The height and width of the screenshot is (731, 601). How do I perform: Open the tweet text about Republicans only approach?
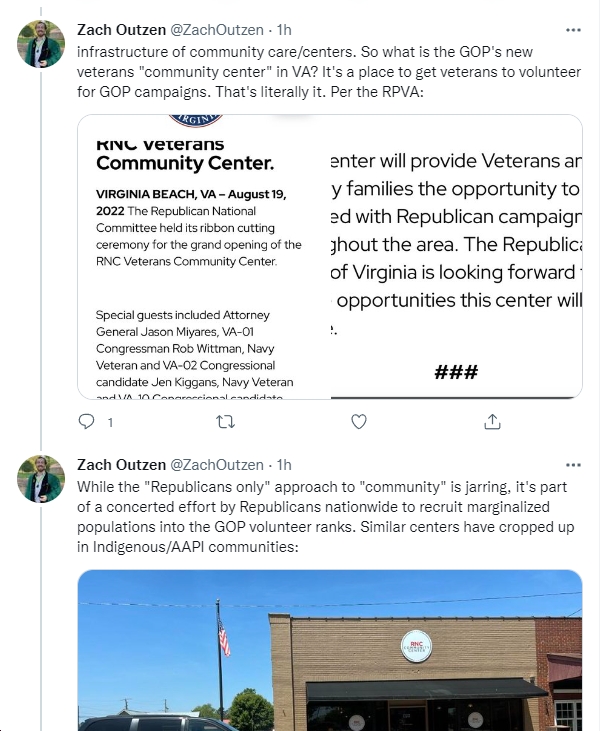pyautogui.click(x=325, y=517)
